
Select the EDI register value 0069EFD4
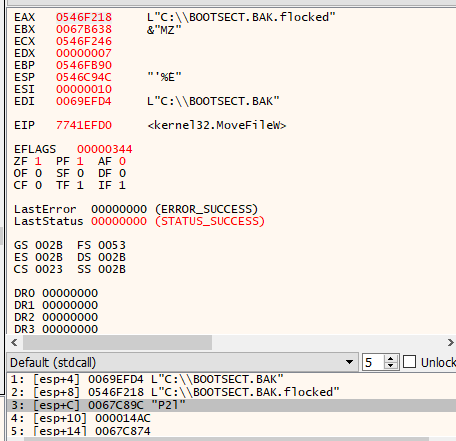tap(84, 101)
